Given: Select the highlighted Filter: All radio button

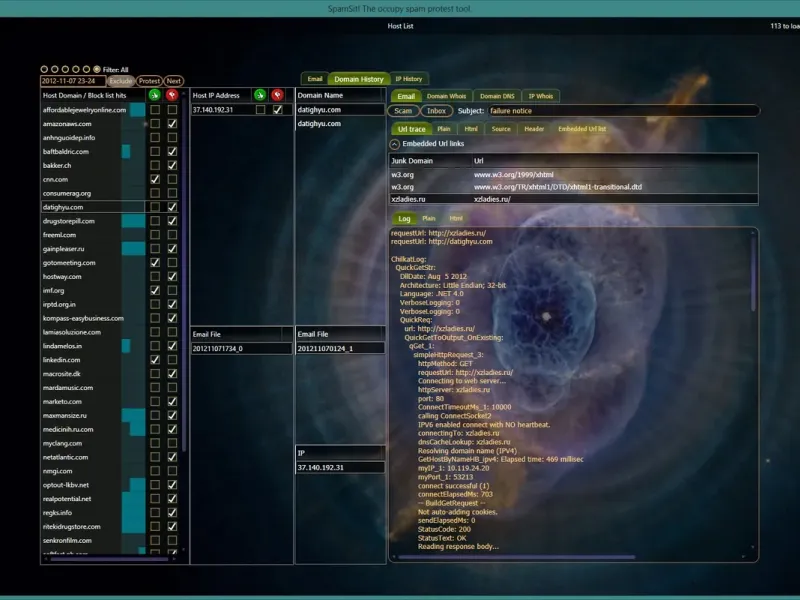Looking at the screenshot, I should coord(97,69).
